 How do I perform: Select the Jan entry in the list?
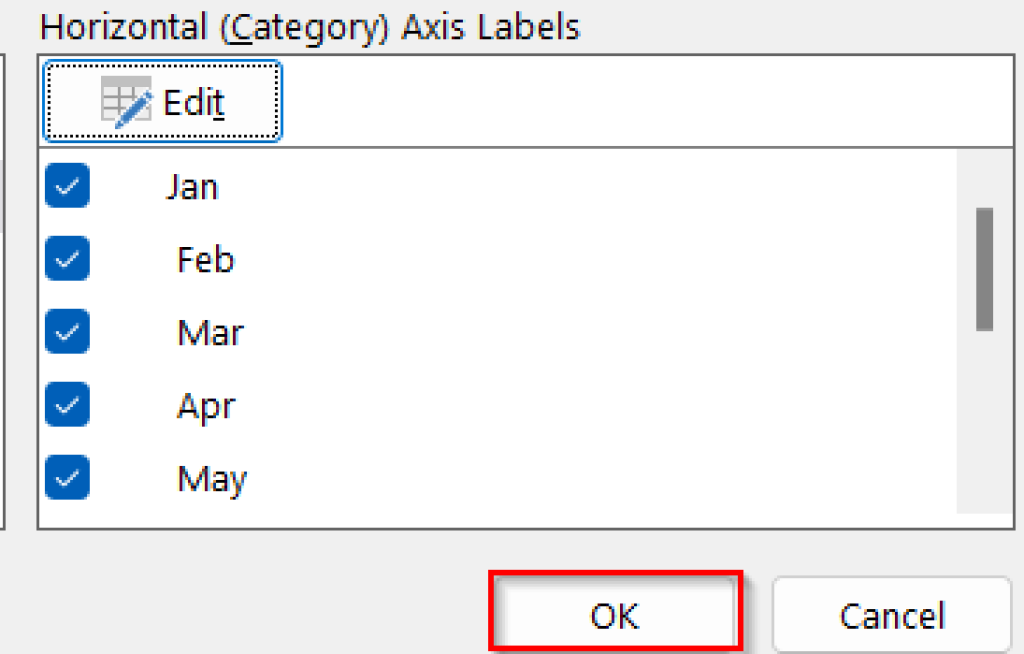pos(192,186)
